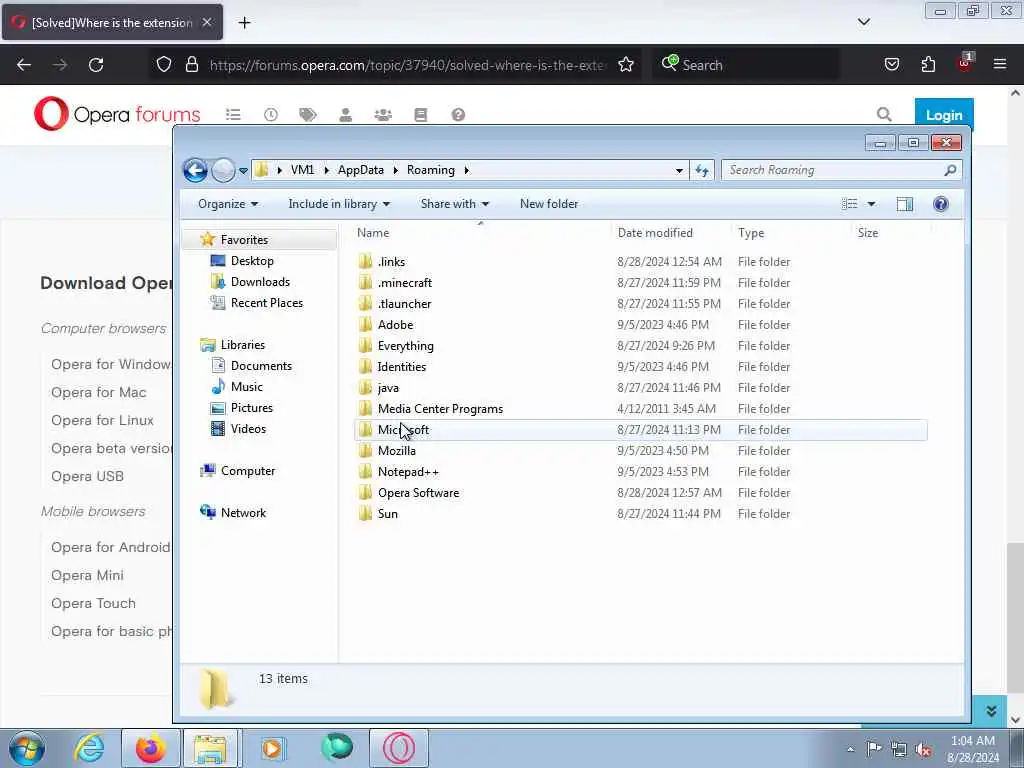Image resolution: width=1024 pixels, height=768 pixels.
Task: Toggle the preview pane icon
Action: pos(904,204)
